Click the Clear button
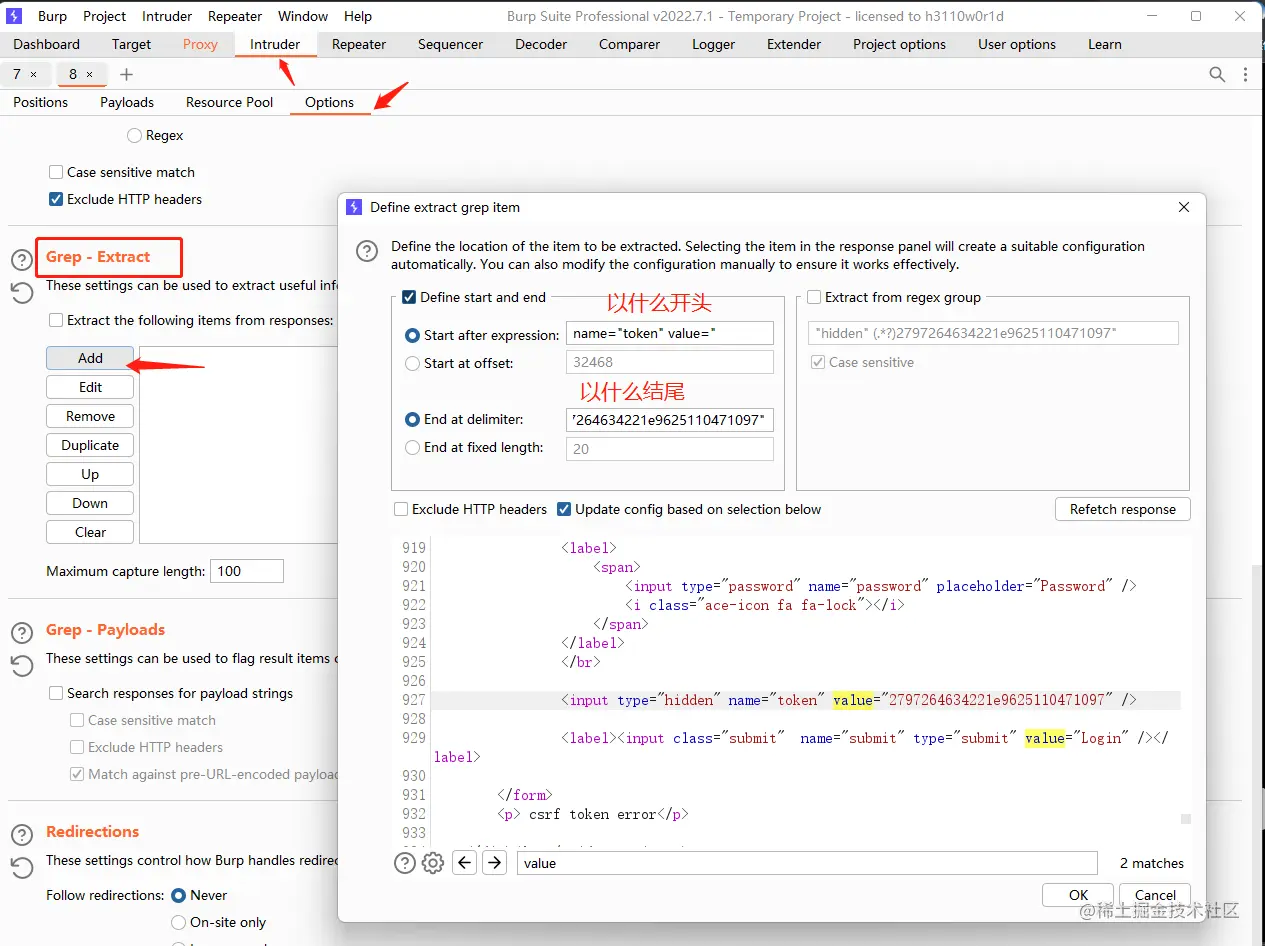Image resolution: width=1265 pixels, height=946 pixels. point(90,532)
